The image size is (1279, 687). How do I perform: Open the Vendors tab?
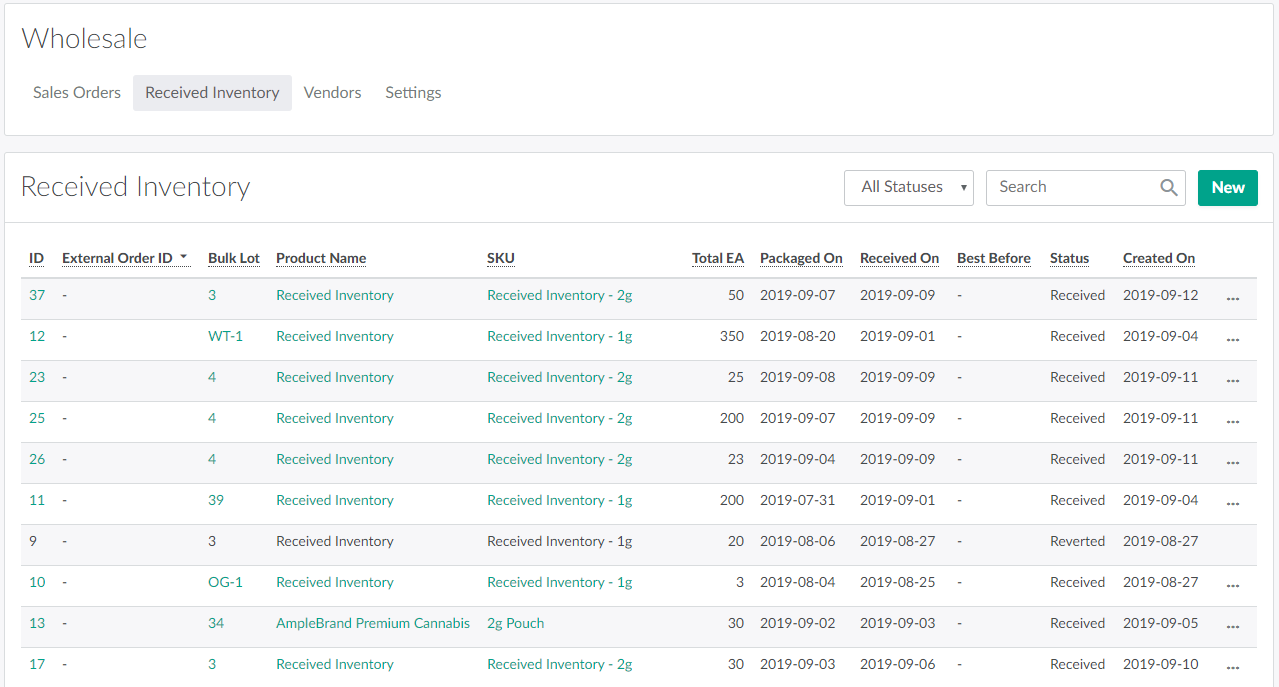pos(332,93)
